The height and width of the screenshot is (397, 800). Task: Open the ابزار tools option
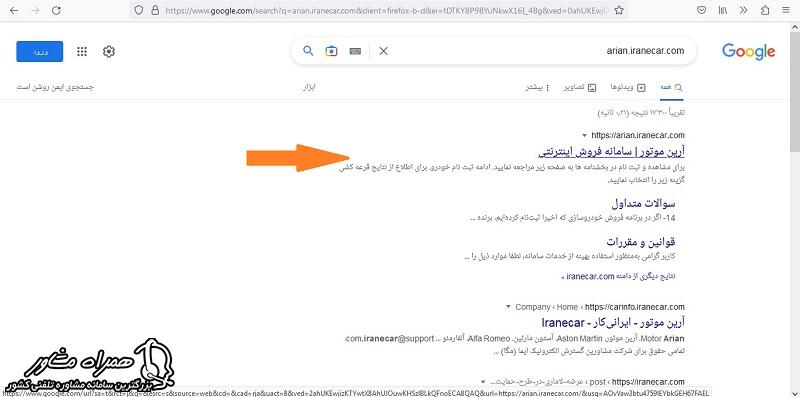(310, 87)
